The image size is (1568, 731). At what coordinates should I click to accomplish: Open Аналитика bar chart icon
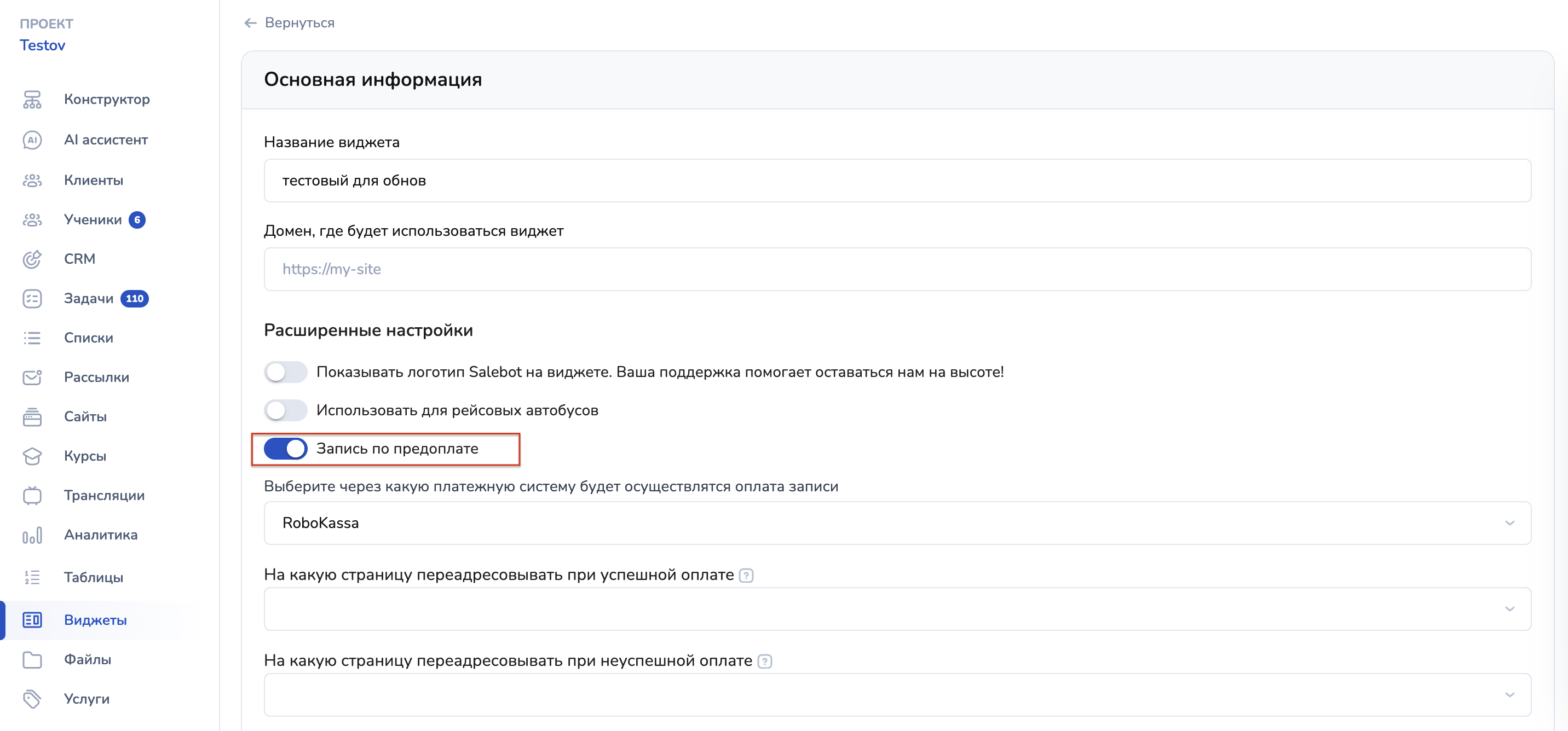coord(32,535)
